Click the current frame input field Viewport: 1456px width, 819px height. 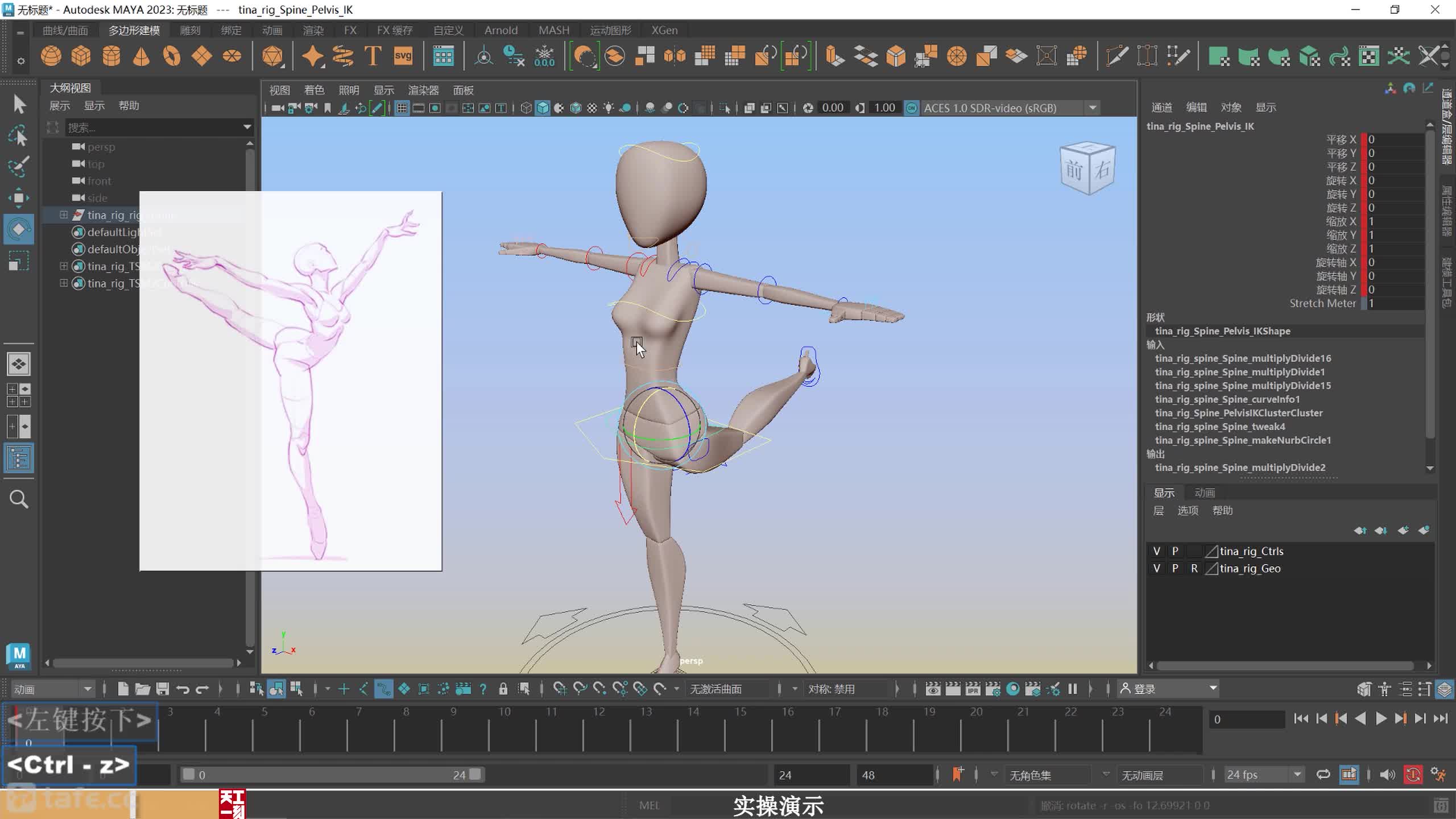click(1247, 719)
